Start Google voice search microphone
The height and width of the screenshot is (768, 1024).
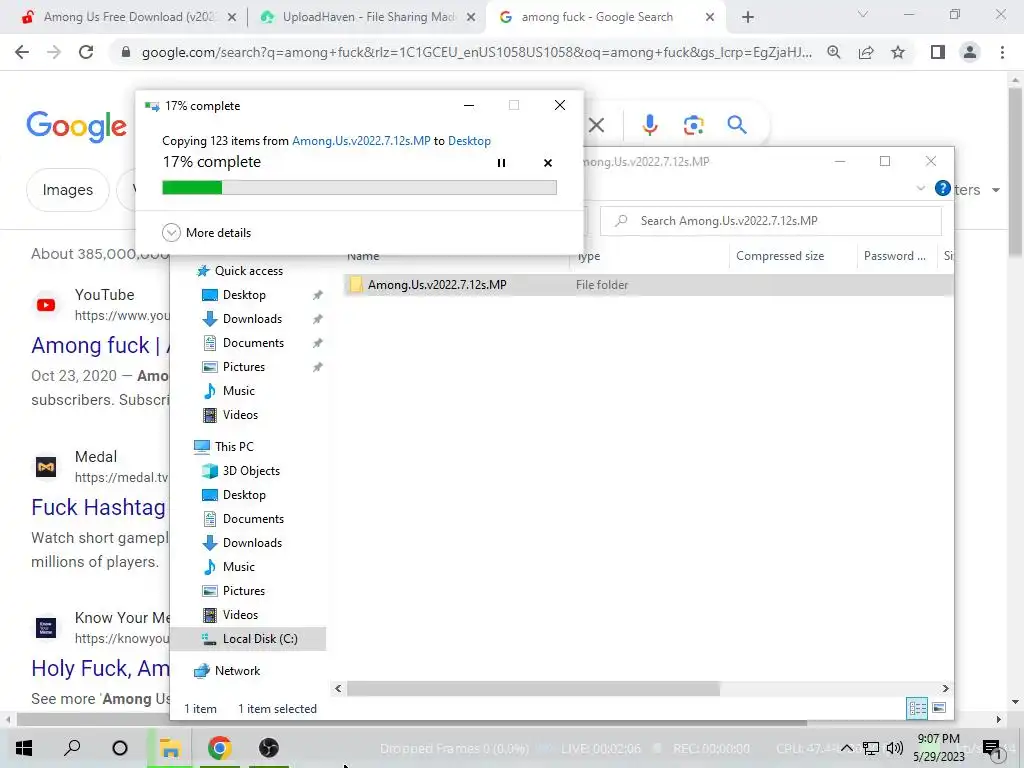(650, 125)
